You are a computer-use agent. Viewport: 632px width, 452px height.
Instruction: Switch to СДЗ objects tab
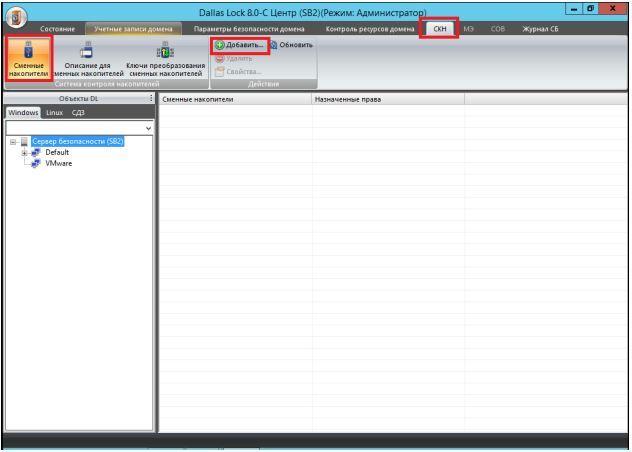[x=78, y=112]
